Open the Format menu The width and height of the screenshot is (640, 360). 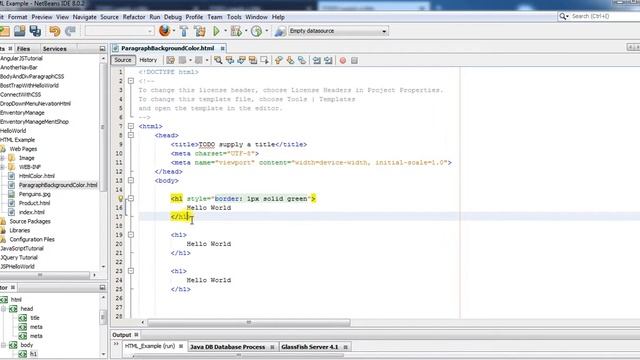point(18,17)
